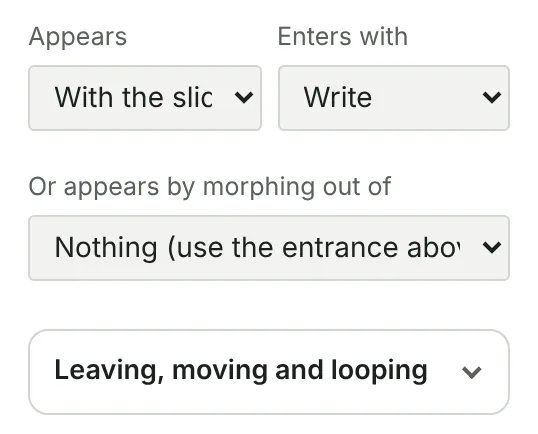This screenshot has height=434, width=538.
Task: Click the 'Enters with' field label
Action: [343, 36]
